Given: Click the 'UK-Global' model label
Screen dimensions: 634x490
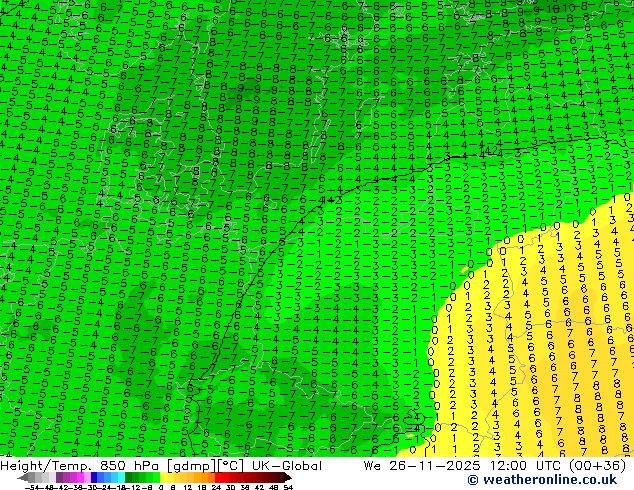Looking at the screenshot, I should pyautogui.click(x=287, y=466).
